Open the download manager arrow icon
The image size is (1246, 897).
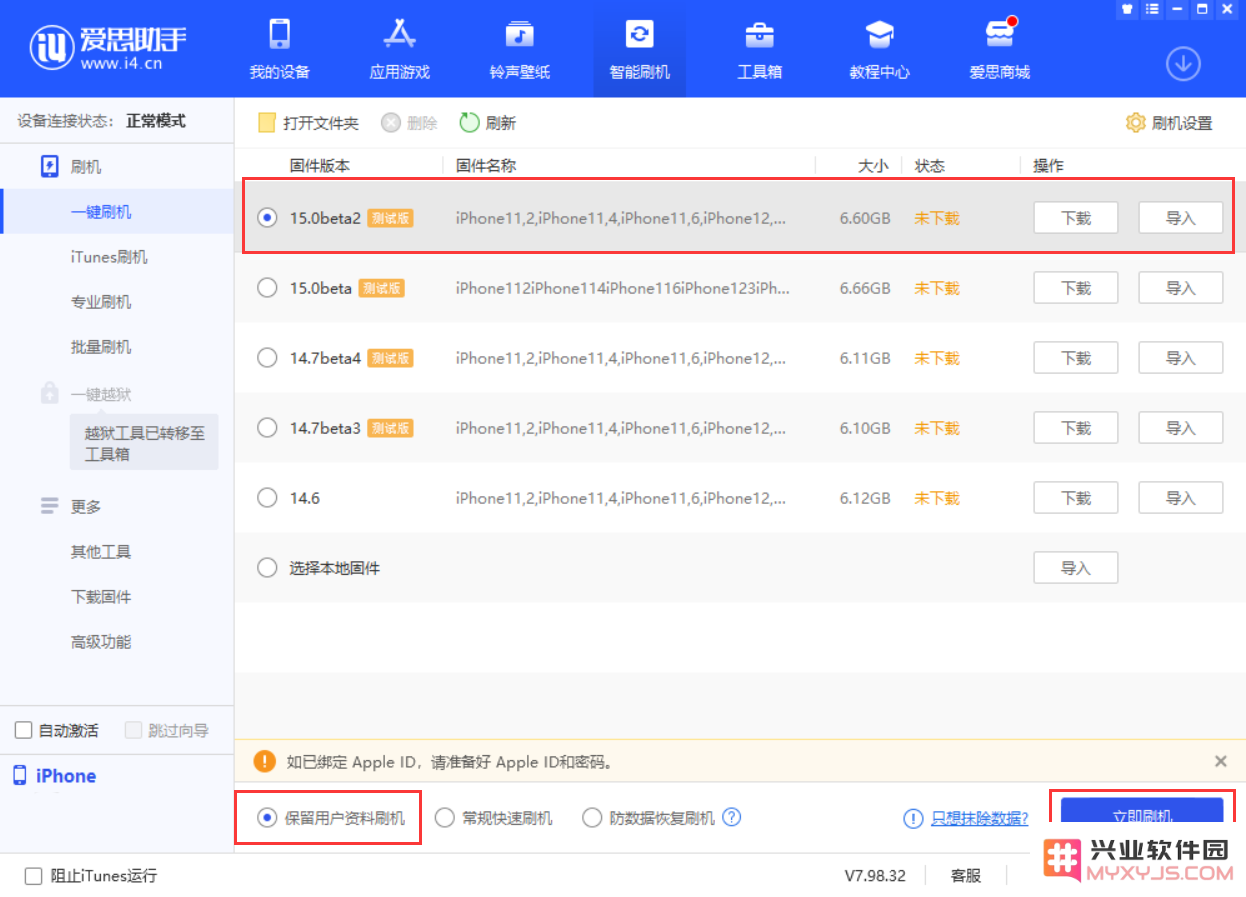pos(1183,64)
